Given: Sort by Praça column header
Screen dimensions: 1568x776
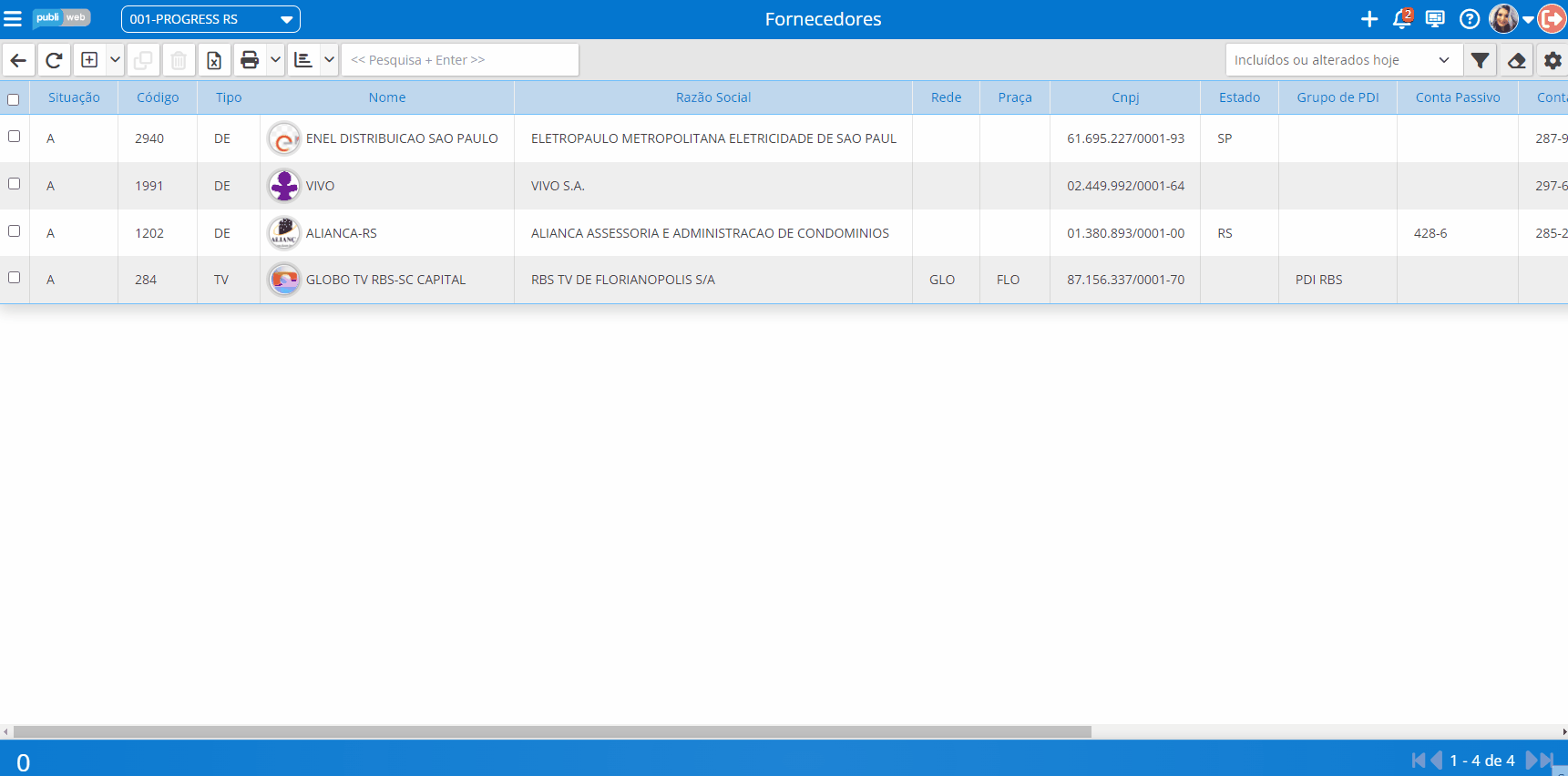Looking at the screenshot, I should (x=1015, y=97).
